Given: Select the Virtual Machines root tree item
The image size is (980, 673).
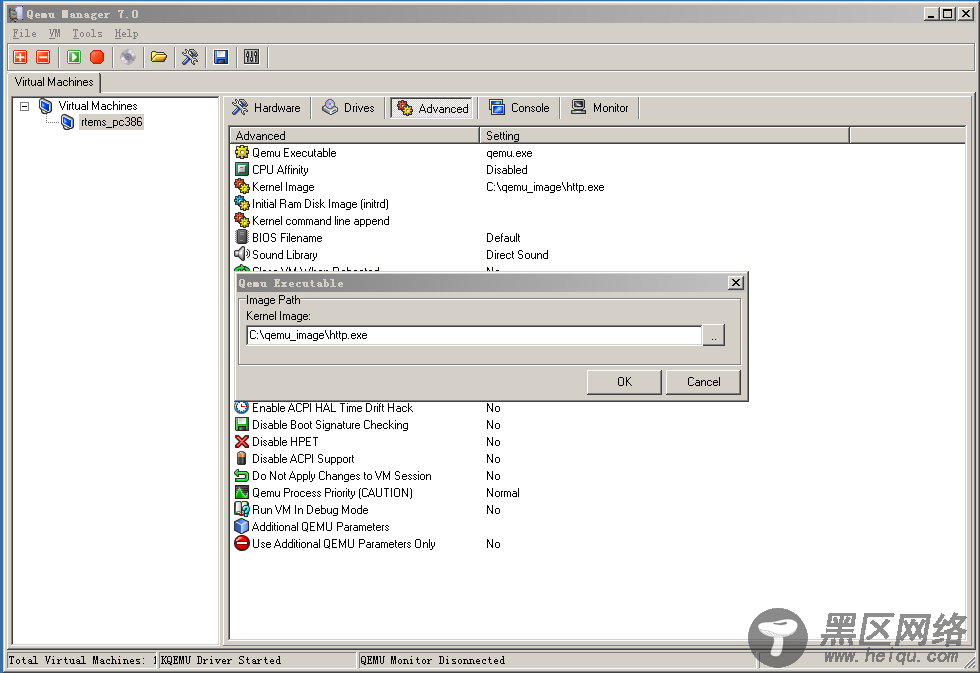Looking at the screenshot, I should point(98,106).
